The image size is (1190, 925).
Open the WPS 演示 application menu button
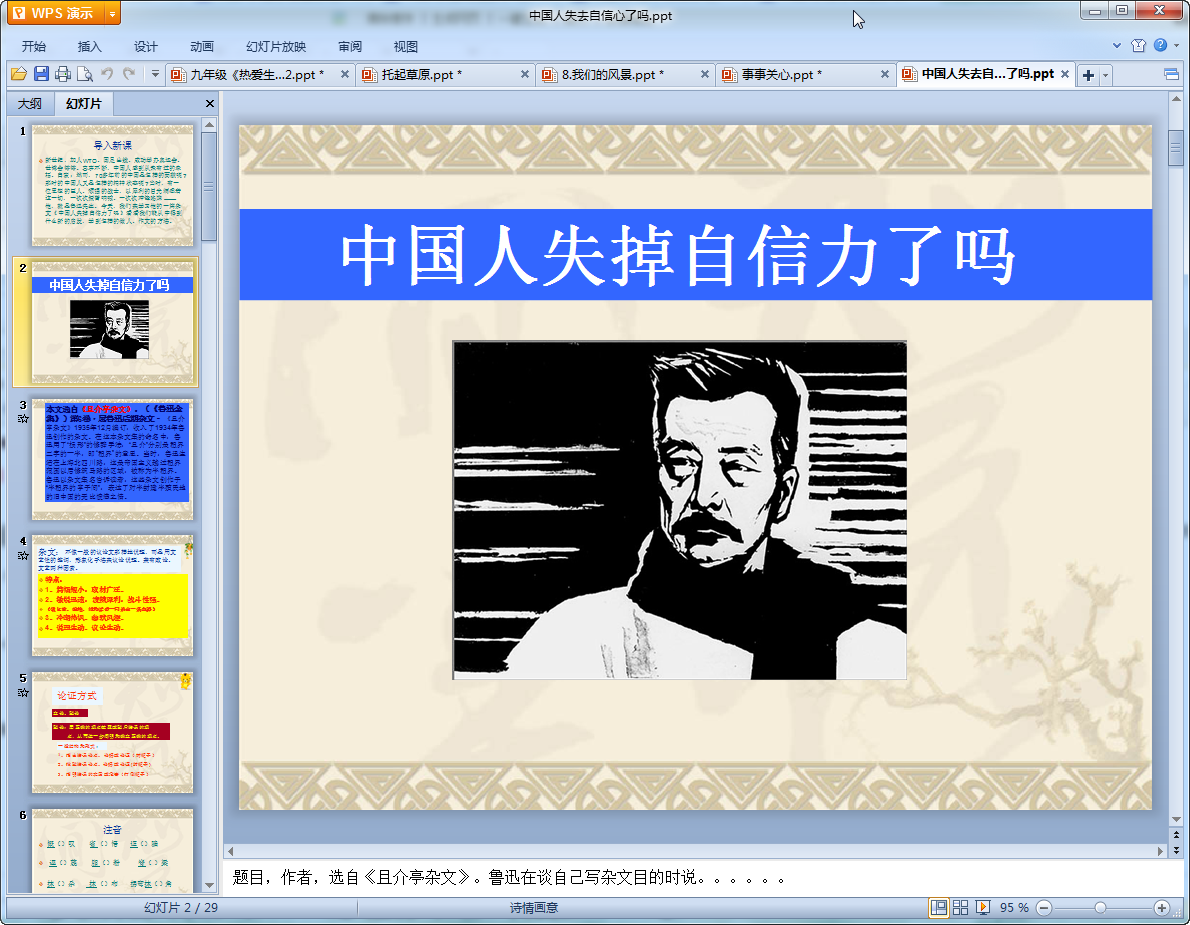55,13
